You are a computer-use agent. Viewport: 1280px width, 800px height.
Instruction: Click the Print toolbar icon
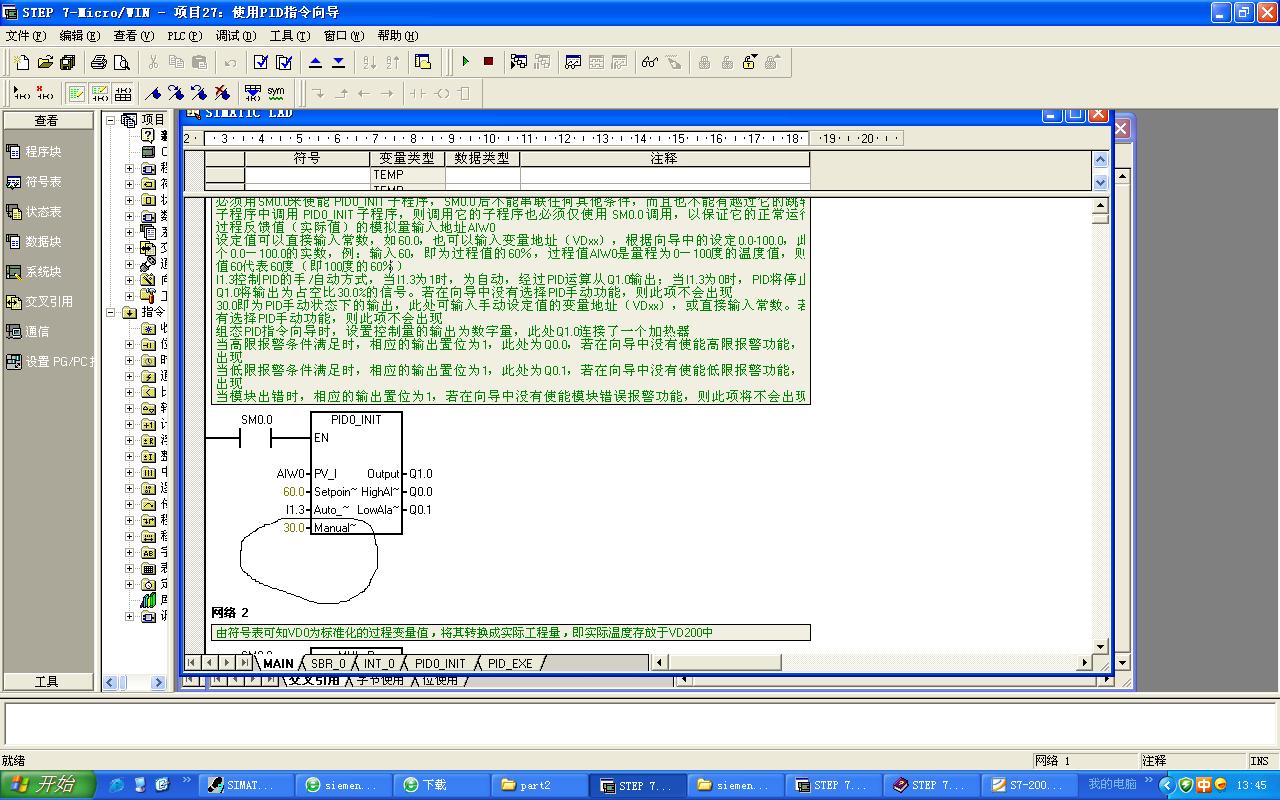(99, 62)
